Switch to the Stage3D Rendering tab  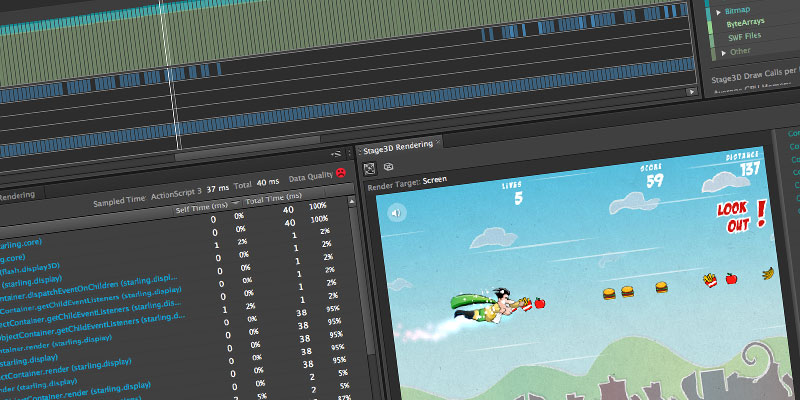398,145
